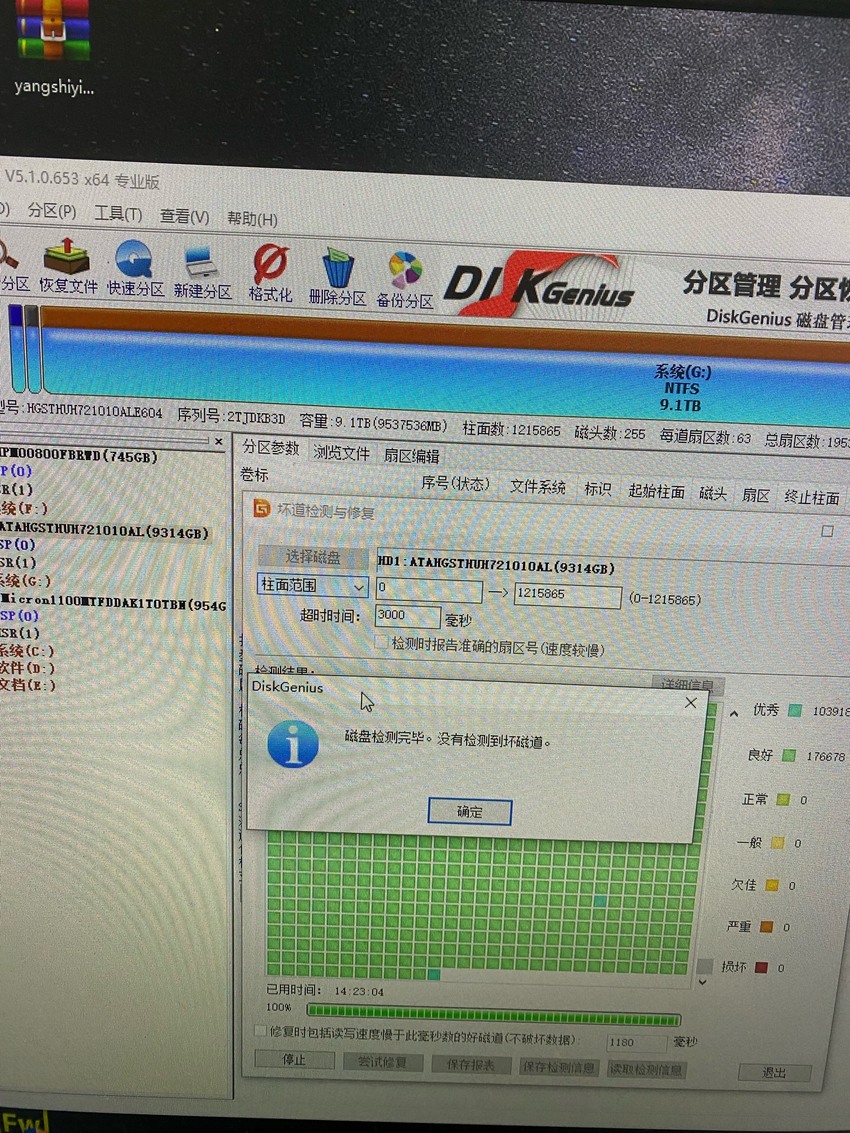Click the 详细信息 button
This screenshot has height=1133, width=850.
coord(687,684)
